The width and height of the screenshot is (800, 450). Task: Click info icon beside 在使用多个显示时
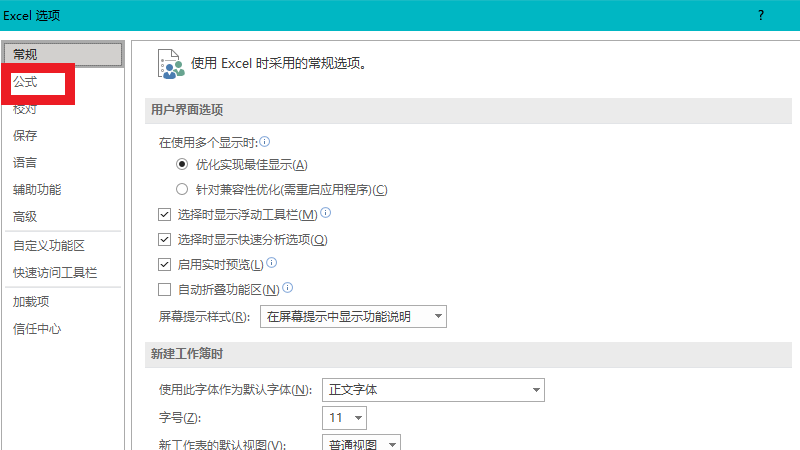(265, 142)
